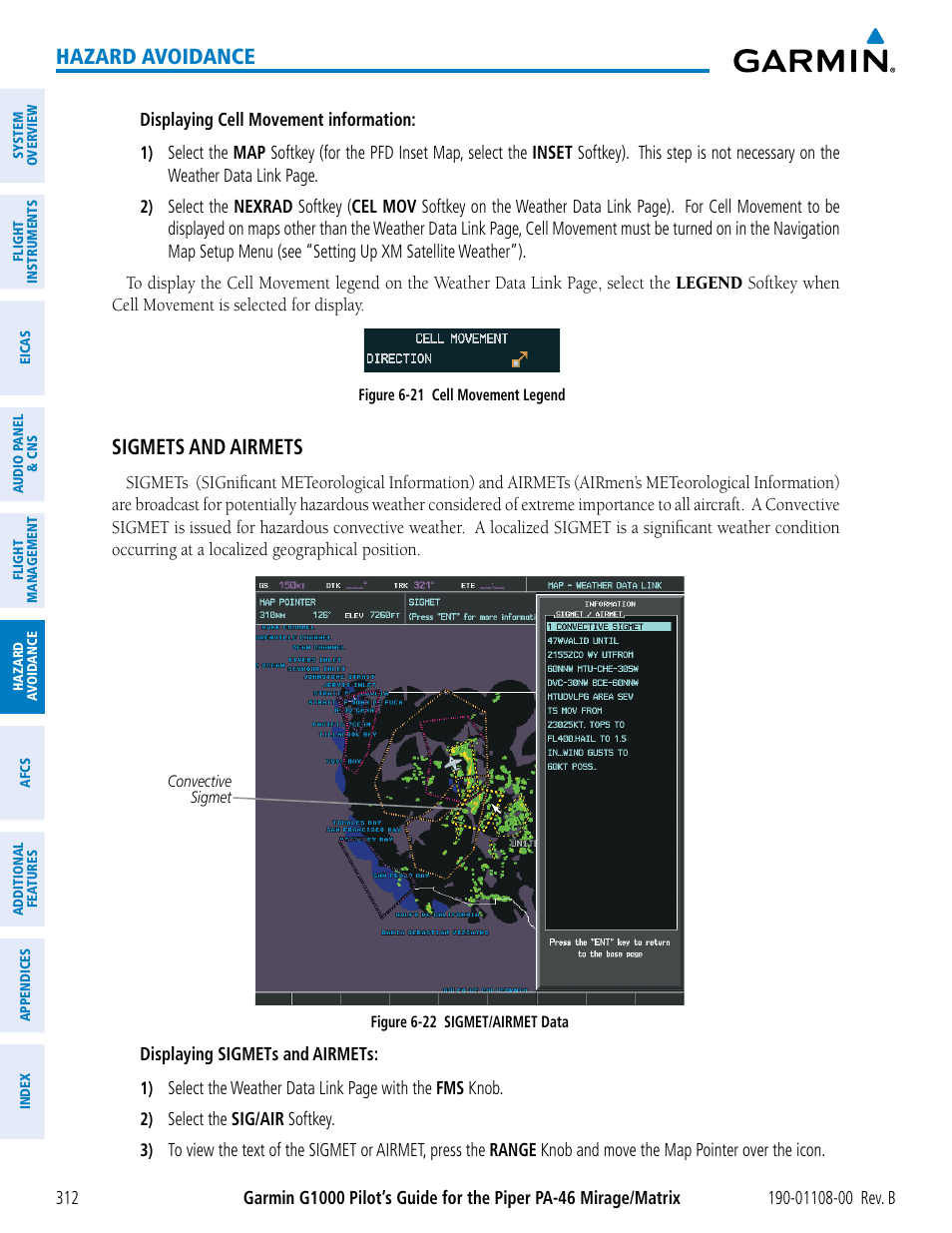Viewport: 952px width, 1233px height.
Task: Click the Figure 6-21 Cell Movement Legend caption
Action: point(462,395)
